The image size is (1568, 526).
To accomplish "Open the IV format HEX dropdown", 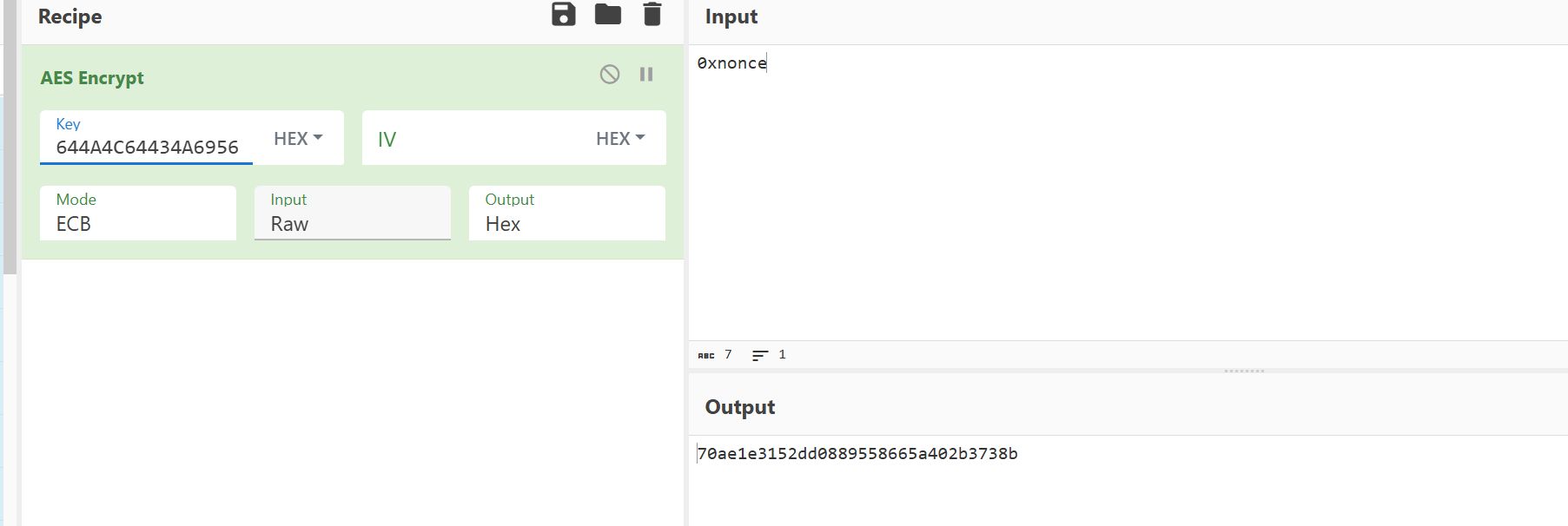I will [x=620, y=139].
